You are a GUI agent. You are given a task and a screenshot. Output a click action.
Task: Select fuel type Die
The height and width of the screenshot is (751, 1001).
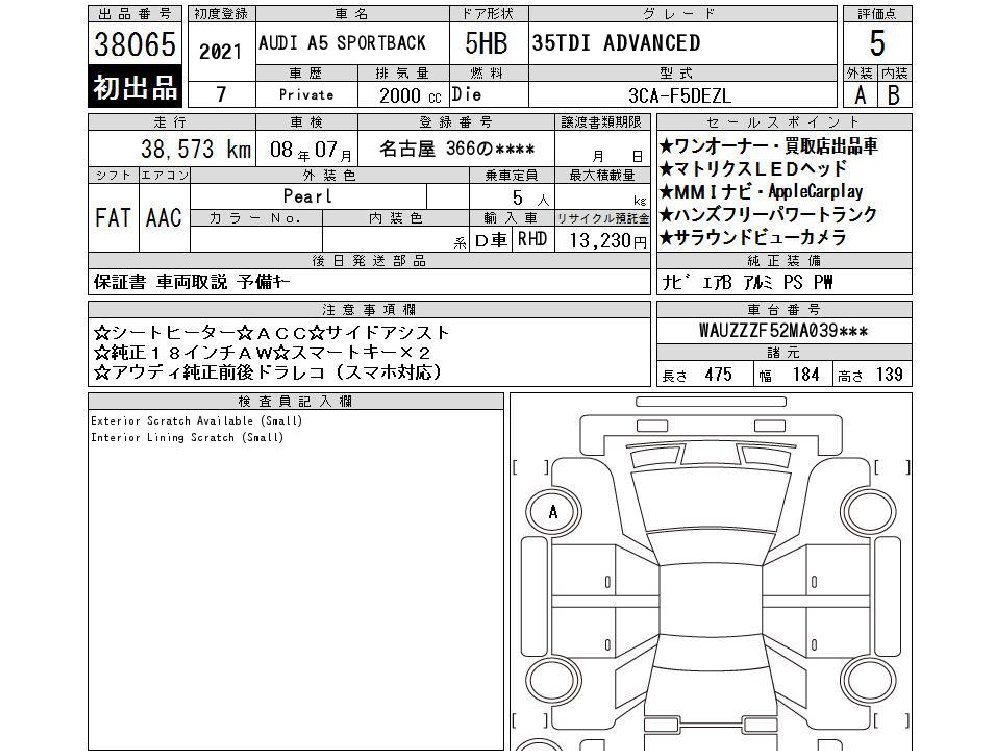click(466, 95)
